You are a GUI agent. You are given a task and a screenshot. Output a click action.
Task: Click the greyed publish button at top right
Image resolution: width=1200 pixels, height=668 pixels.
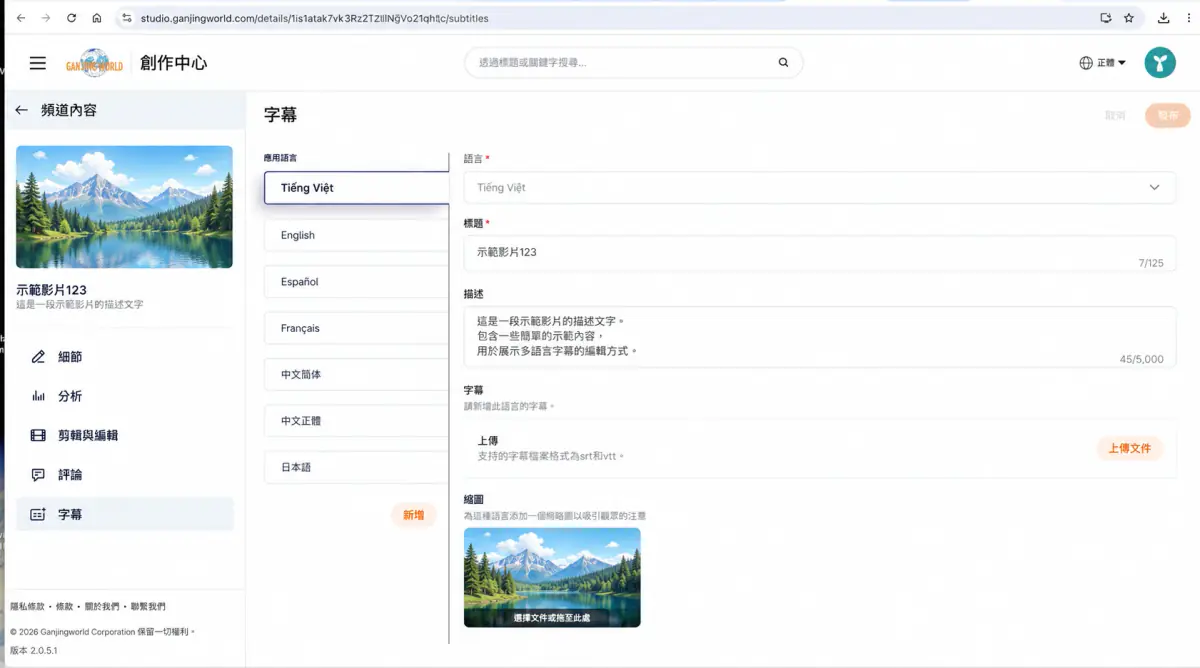point(1168,115)
